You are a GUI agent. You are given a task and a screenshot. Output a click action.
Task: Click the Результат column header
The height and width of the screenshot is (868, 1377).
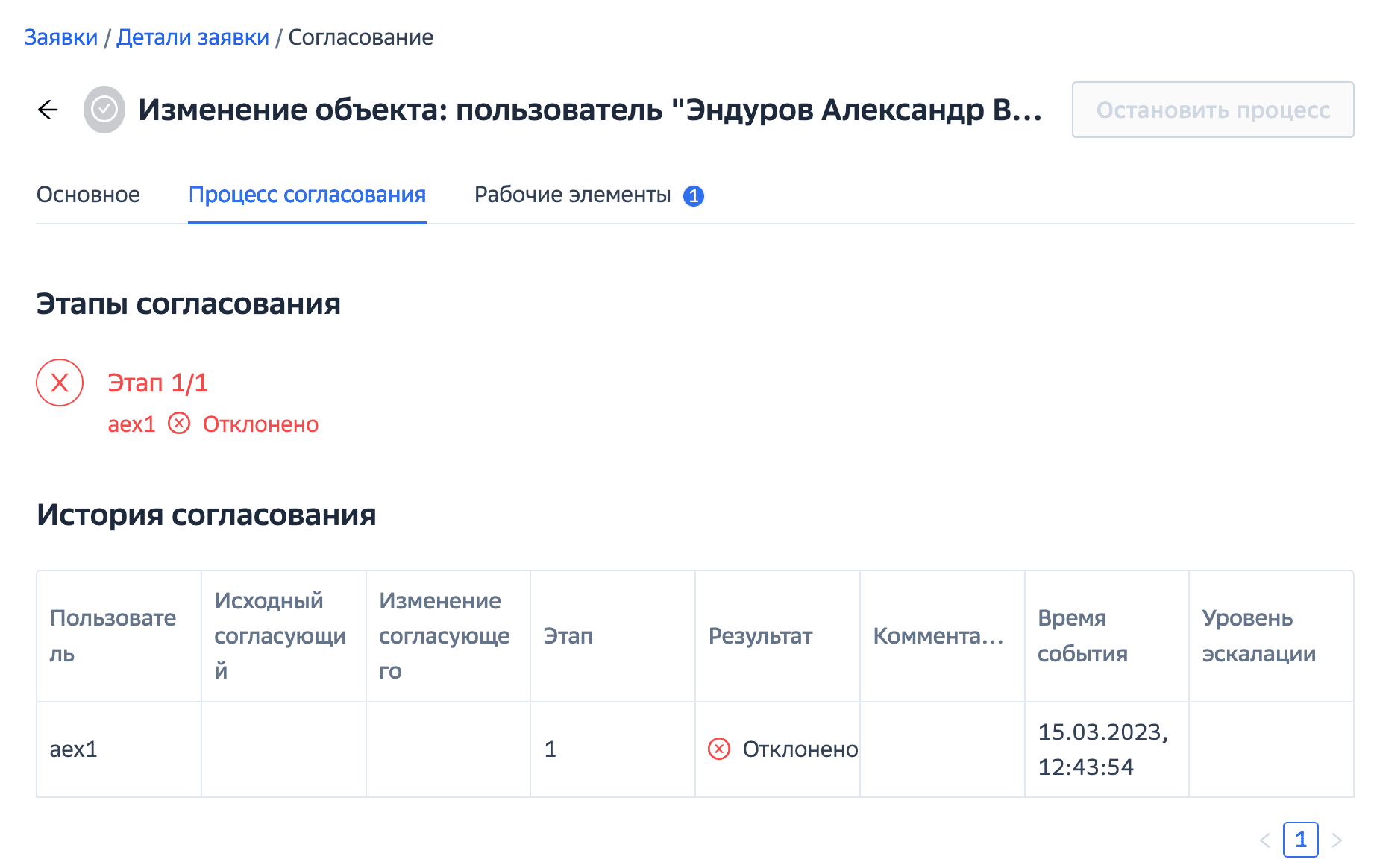point(760,635)
